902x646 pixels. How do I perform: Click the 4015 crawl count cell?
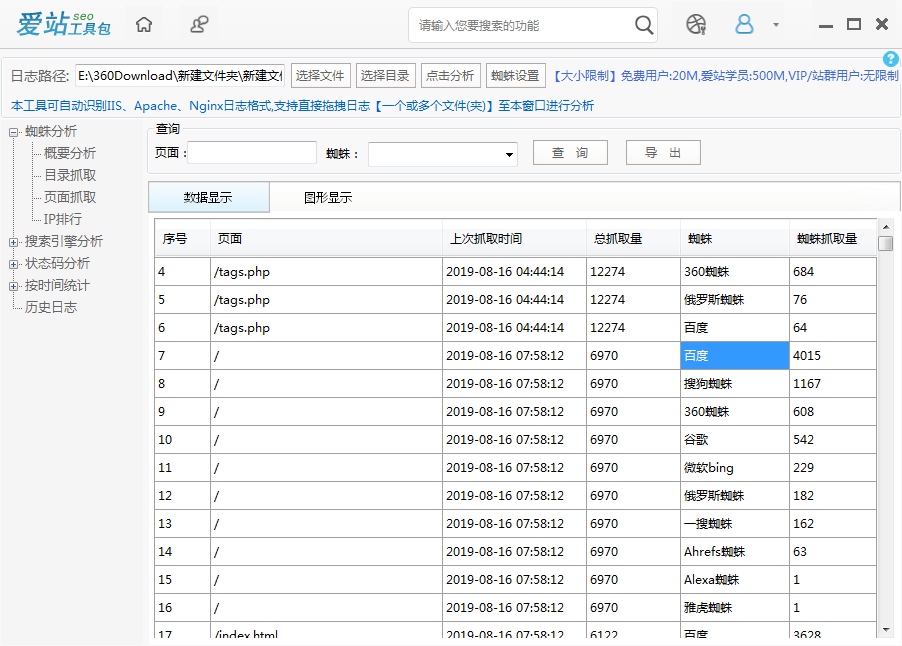tap(833, 356)
